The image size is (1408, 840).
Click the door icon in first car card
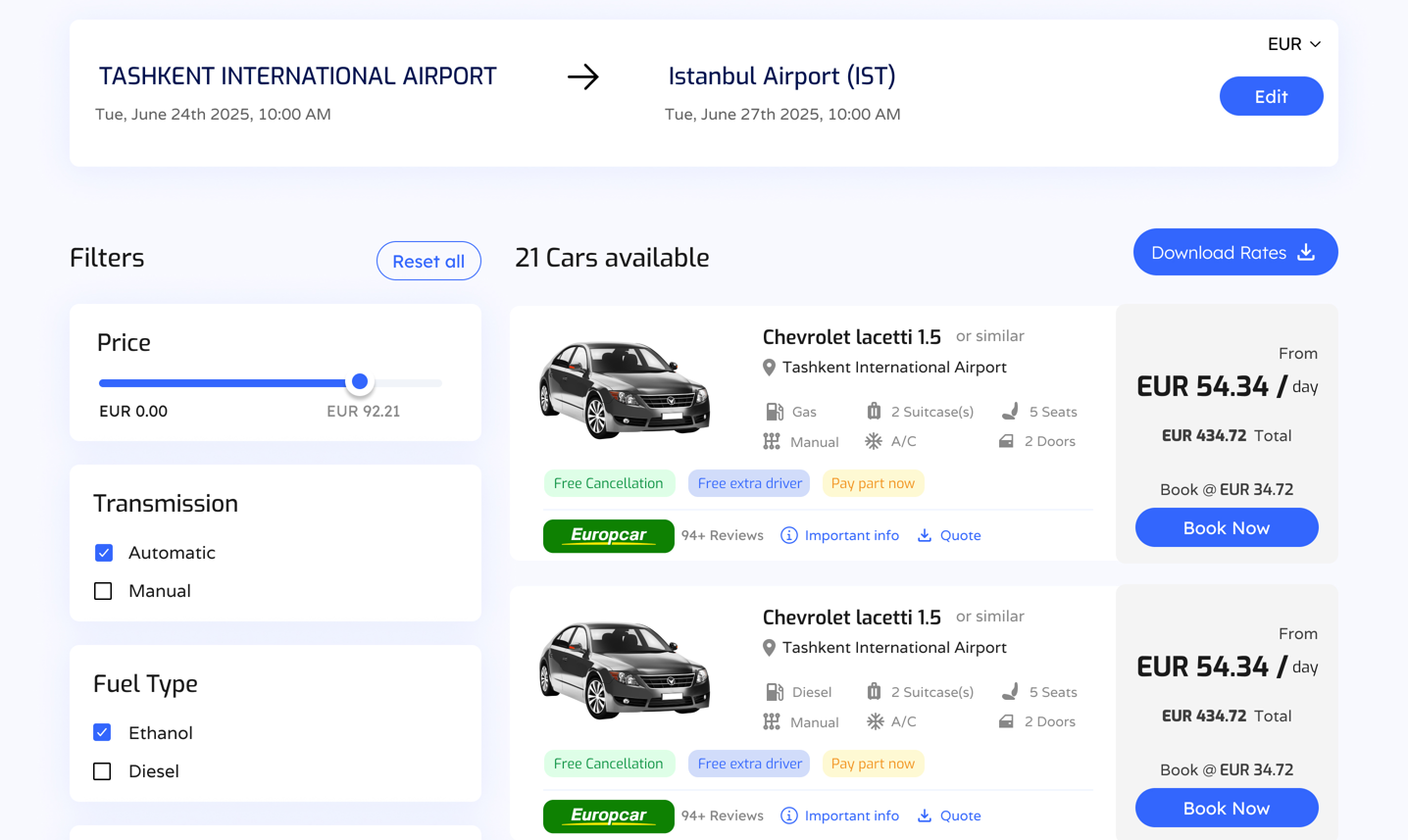(x=1006, y=441)
